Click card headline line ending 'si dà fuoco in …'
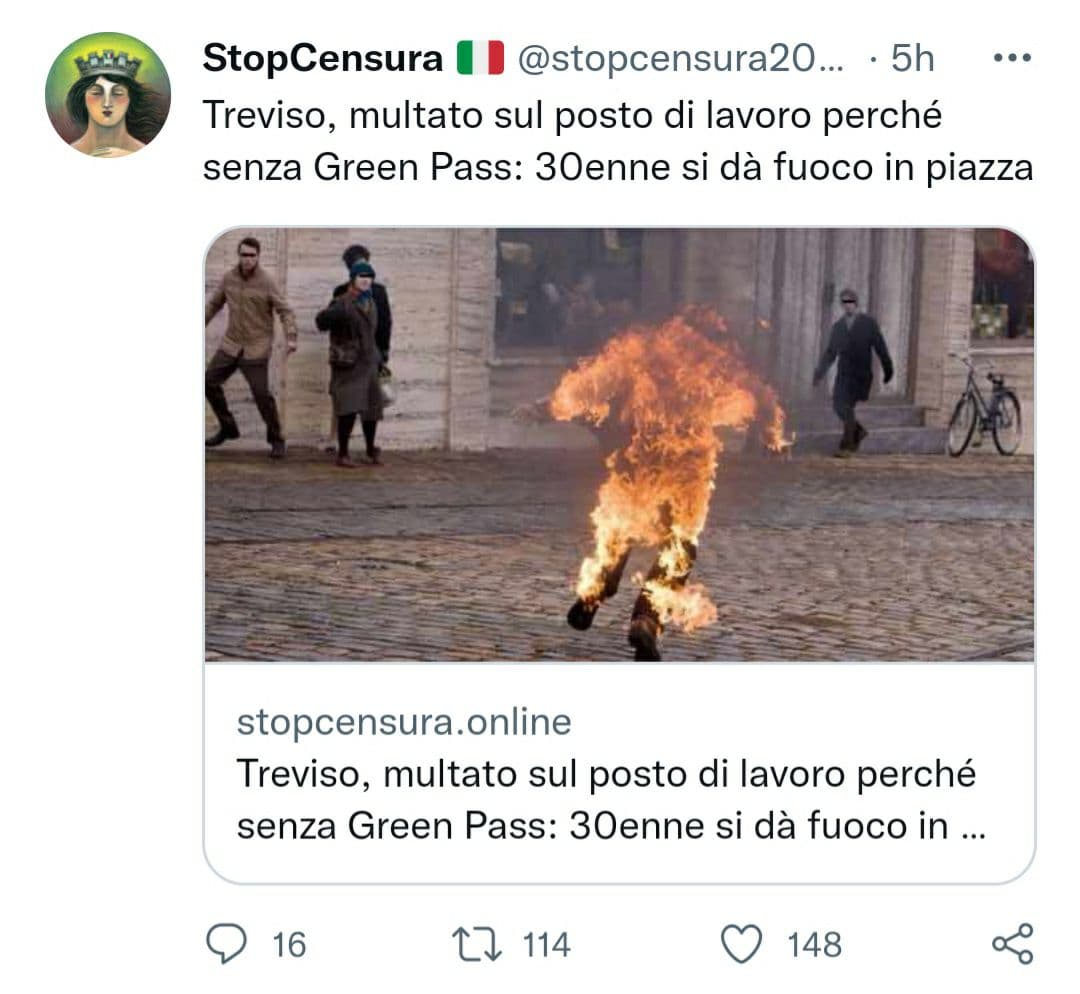This screenshot has width=1080, height=994. 611,826
